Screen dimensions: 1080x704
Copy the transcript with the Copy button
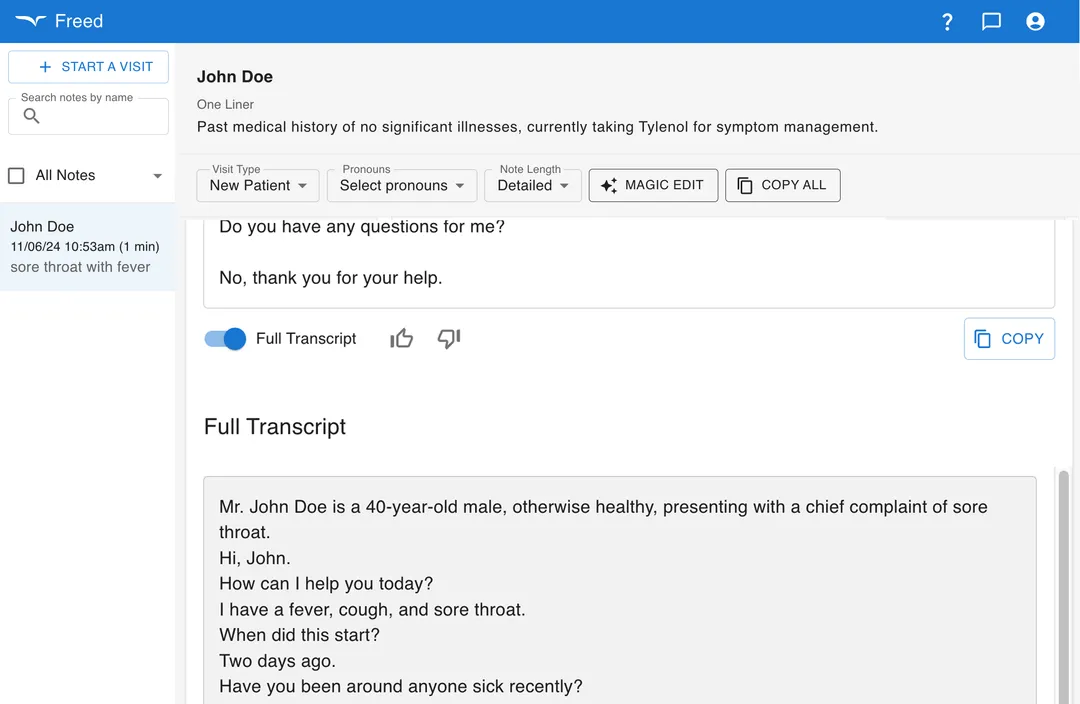click(1009, 339)
